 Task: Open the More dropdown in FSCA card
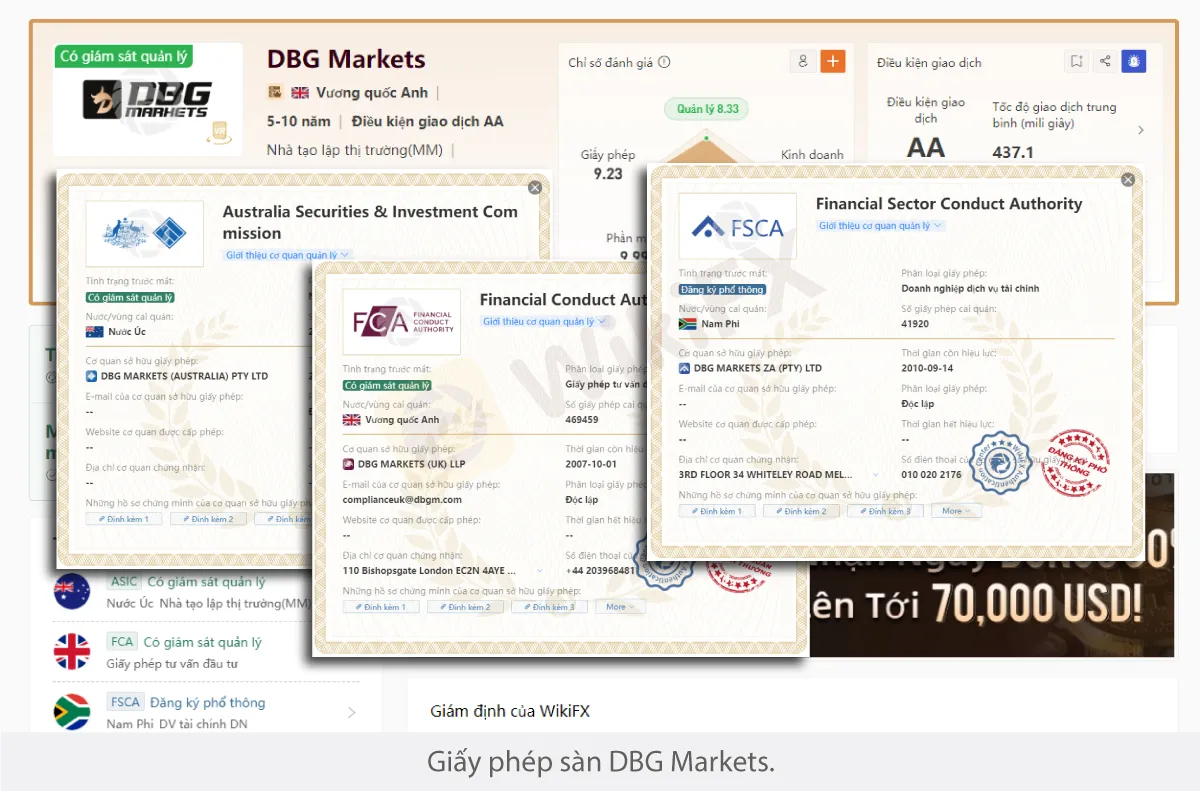[x=957, y=511]
